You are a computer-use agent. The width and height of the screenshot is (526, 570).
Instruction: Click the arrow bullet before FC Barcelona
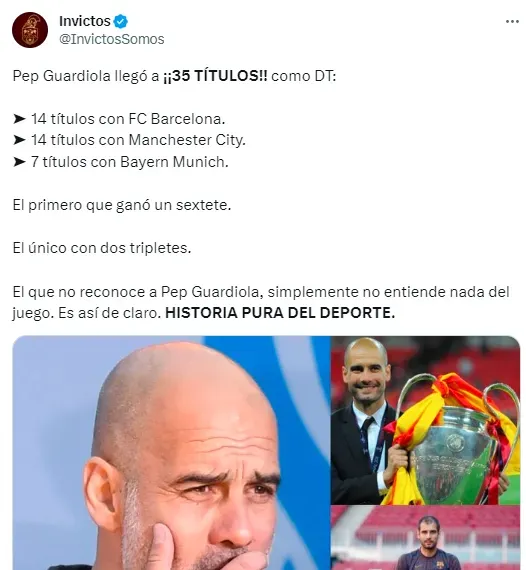tap(19, 119)
